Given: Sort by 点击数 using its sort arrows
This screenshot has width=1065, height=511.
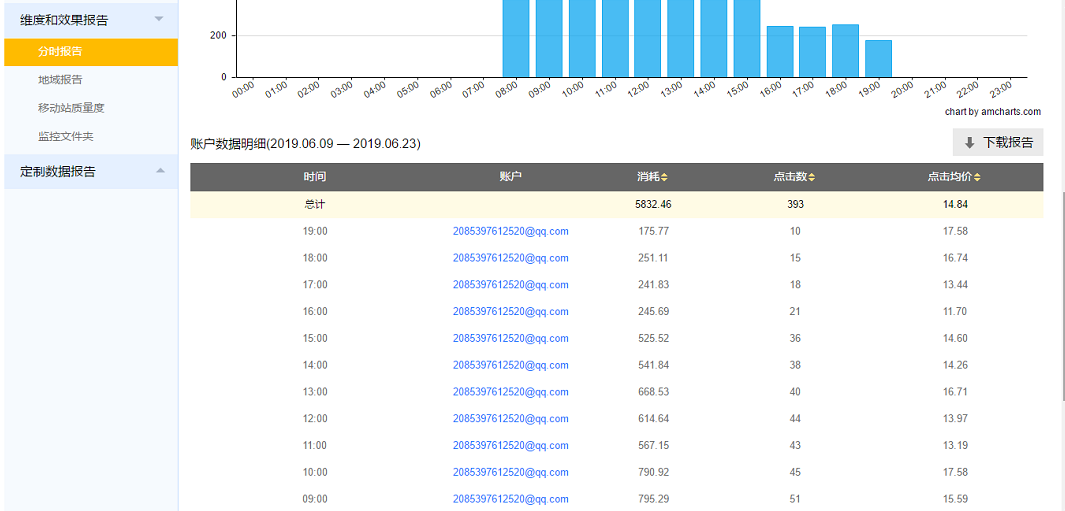Looking at the screenshot, I should tap(812, 177).
